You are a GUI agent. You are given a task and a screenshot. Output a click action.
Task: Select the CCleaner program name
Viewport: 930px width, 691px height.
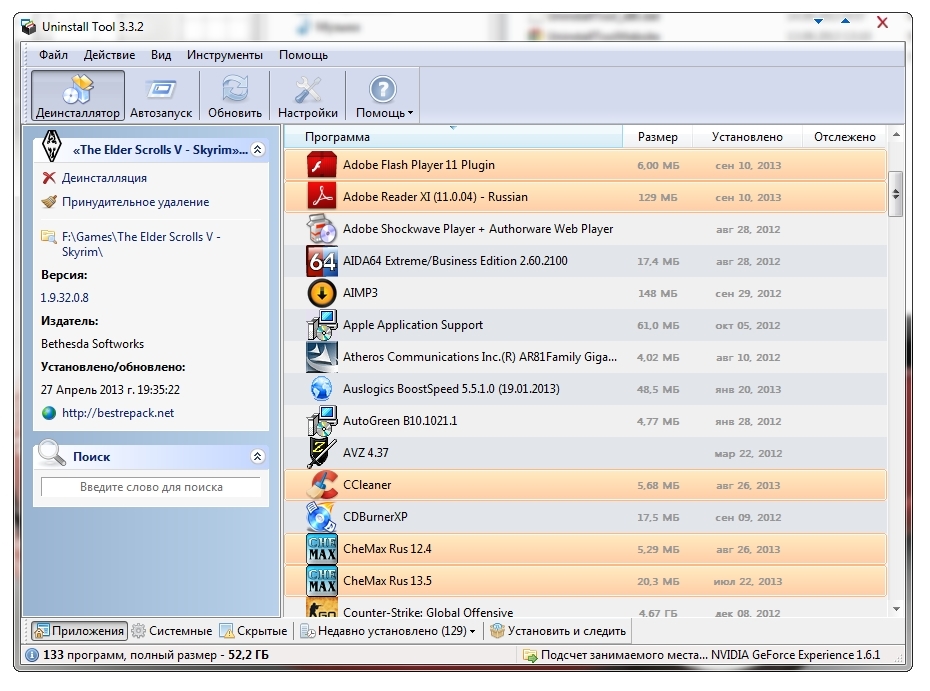coord(367,485)
